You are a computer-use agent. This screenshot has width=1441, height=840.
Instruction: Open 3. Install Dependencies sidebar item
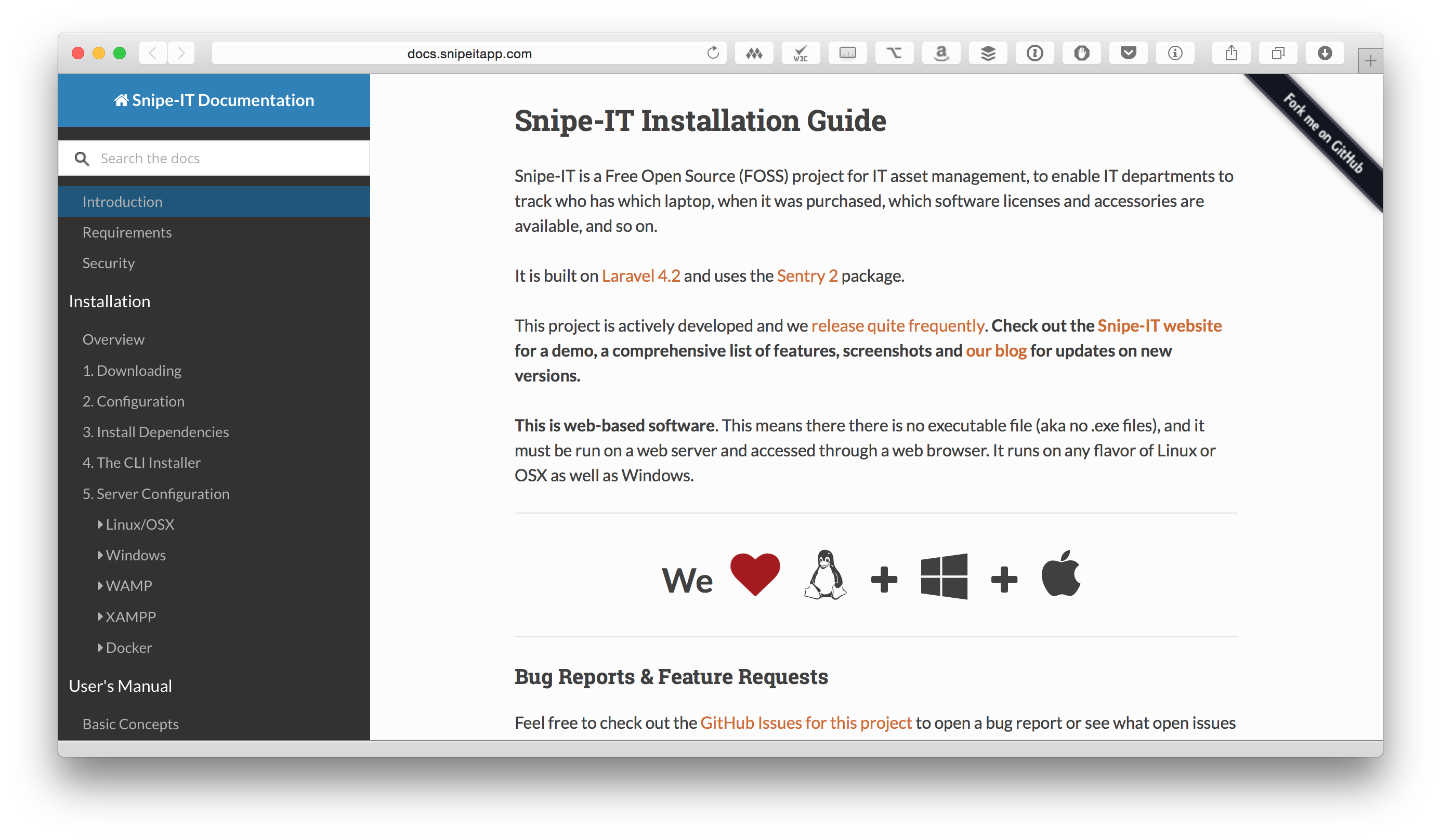coord(155,432)
